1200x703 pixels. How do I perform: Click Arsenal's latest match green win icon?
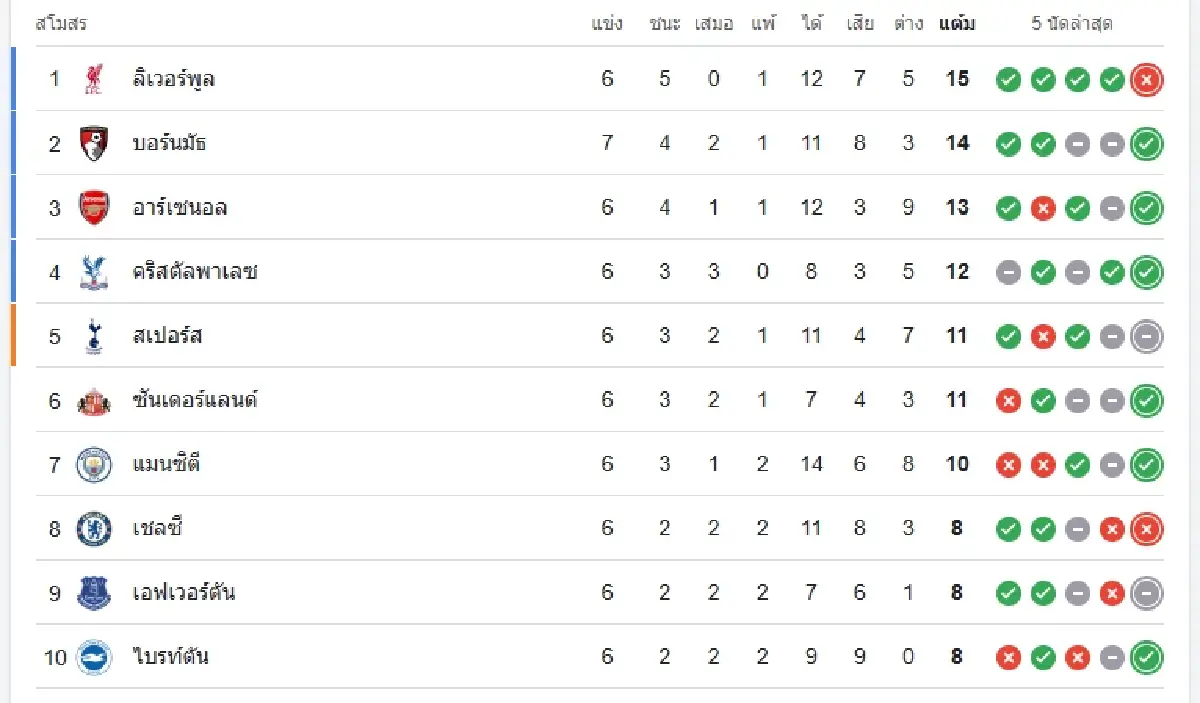(1146, 208)
